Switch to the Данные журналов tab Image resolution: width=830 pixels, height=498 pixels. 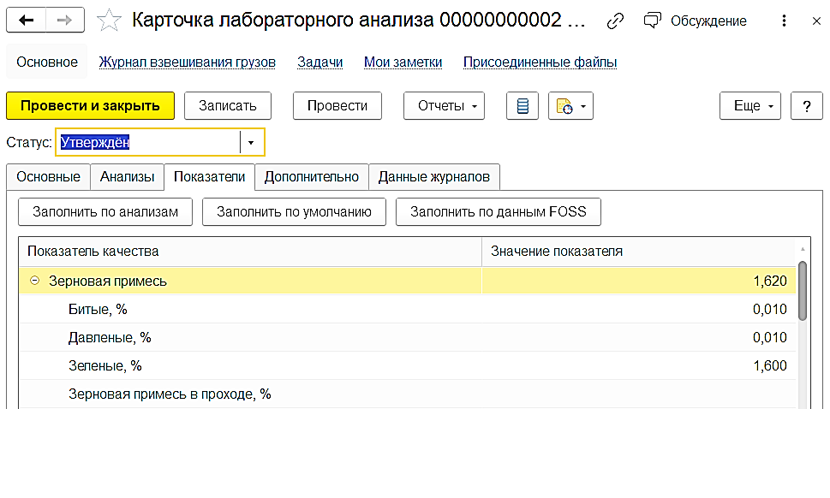coord(434,177)
